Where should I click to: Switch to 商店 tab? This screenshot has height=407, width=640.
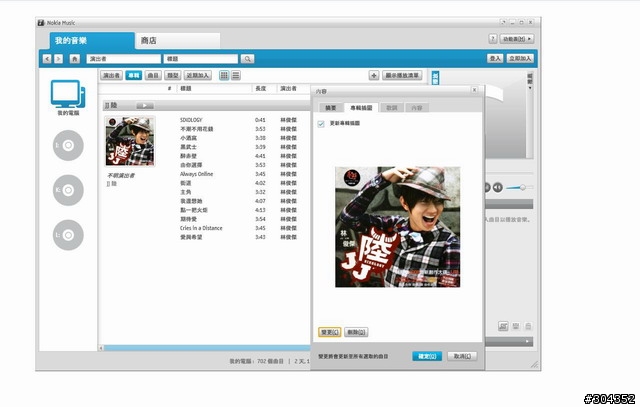[178, 41]
